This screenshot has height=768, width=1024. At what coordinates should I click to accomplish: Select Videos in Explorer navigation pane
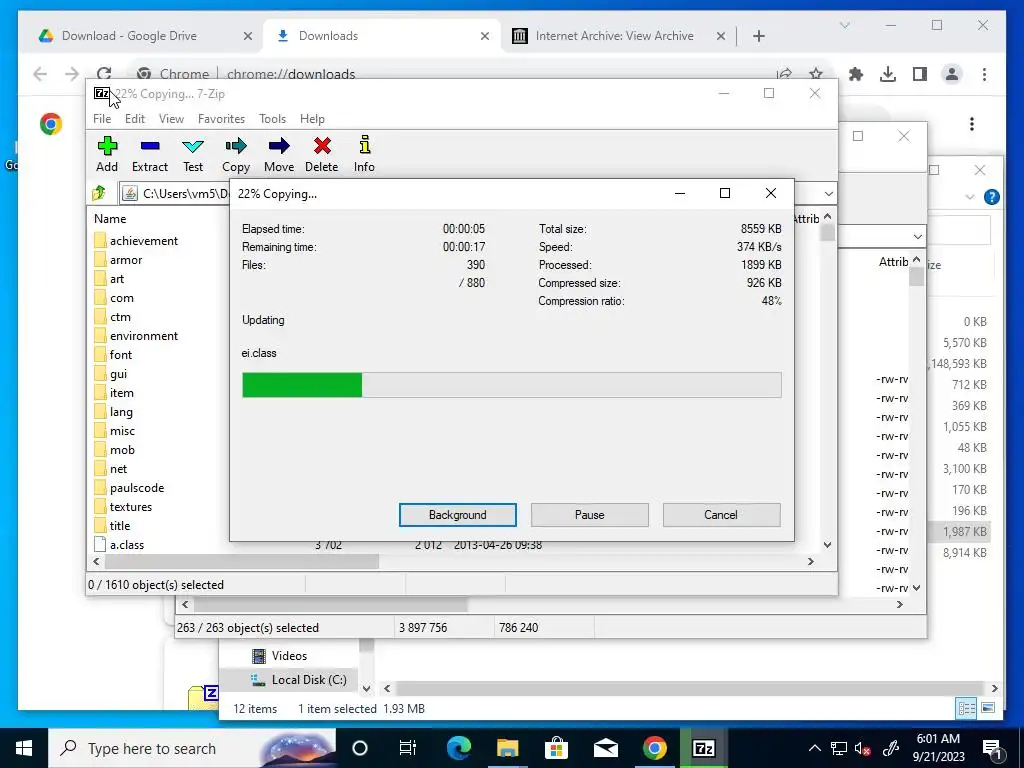pos(289,656)
